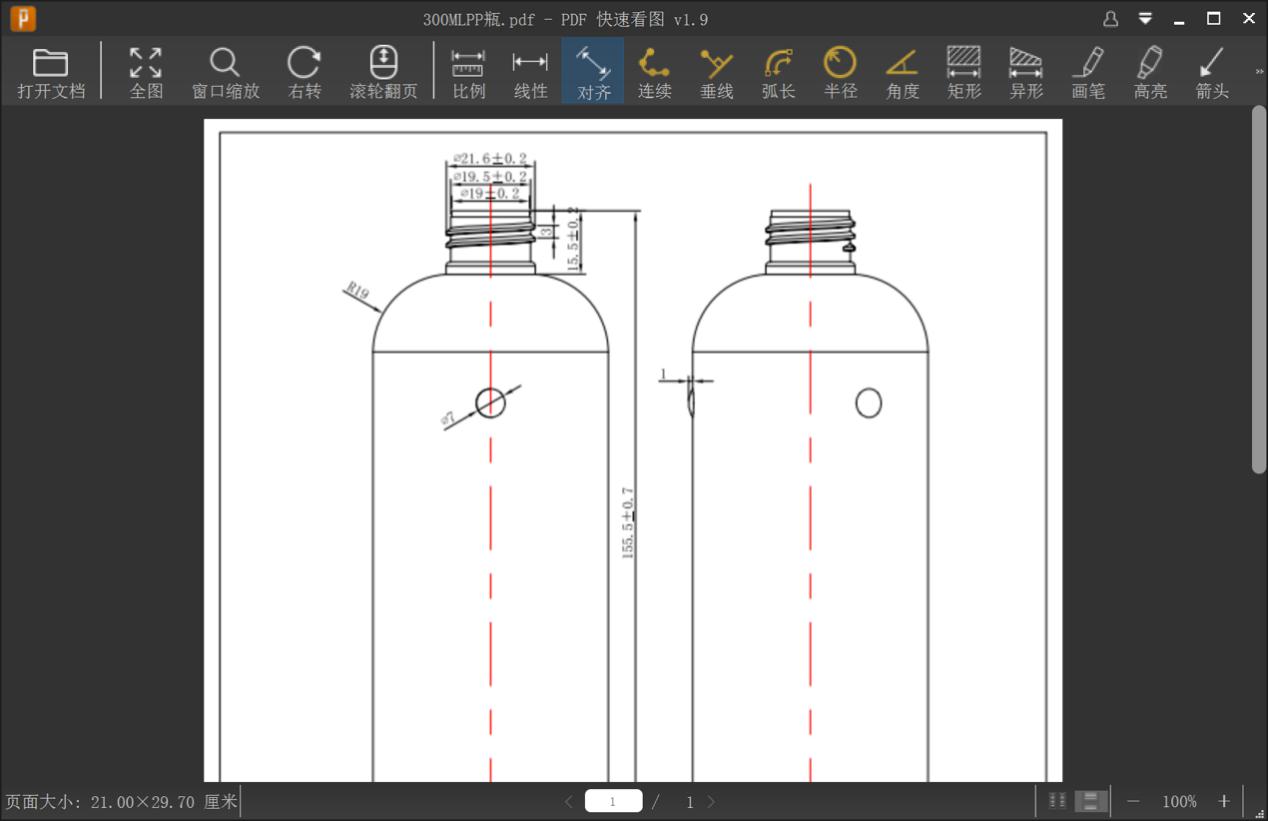
Task: Select the 异形 irregular area tool
Action: pos(1025,70)
